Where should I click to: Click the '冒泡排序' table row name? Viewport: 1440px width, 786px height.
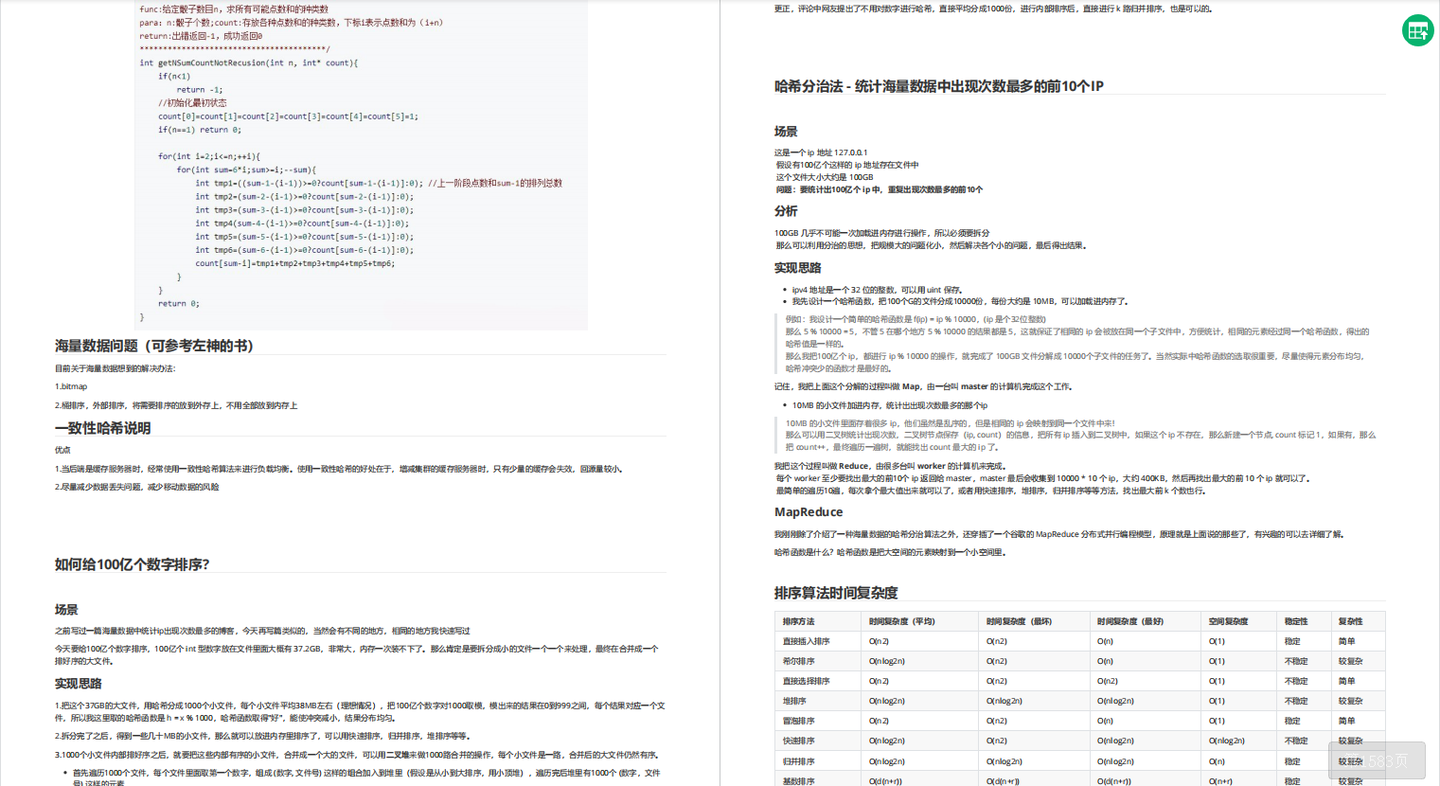(x=799, y=721)
